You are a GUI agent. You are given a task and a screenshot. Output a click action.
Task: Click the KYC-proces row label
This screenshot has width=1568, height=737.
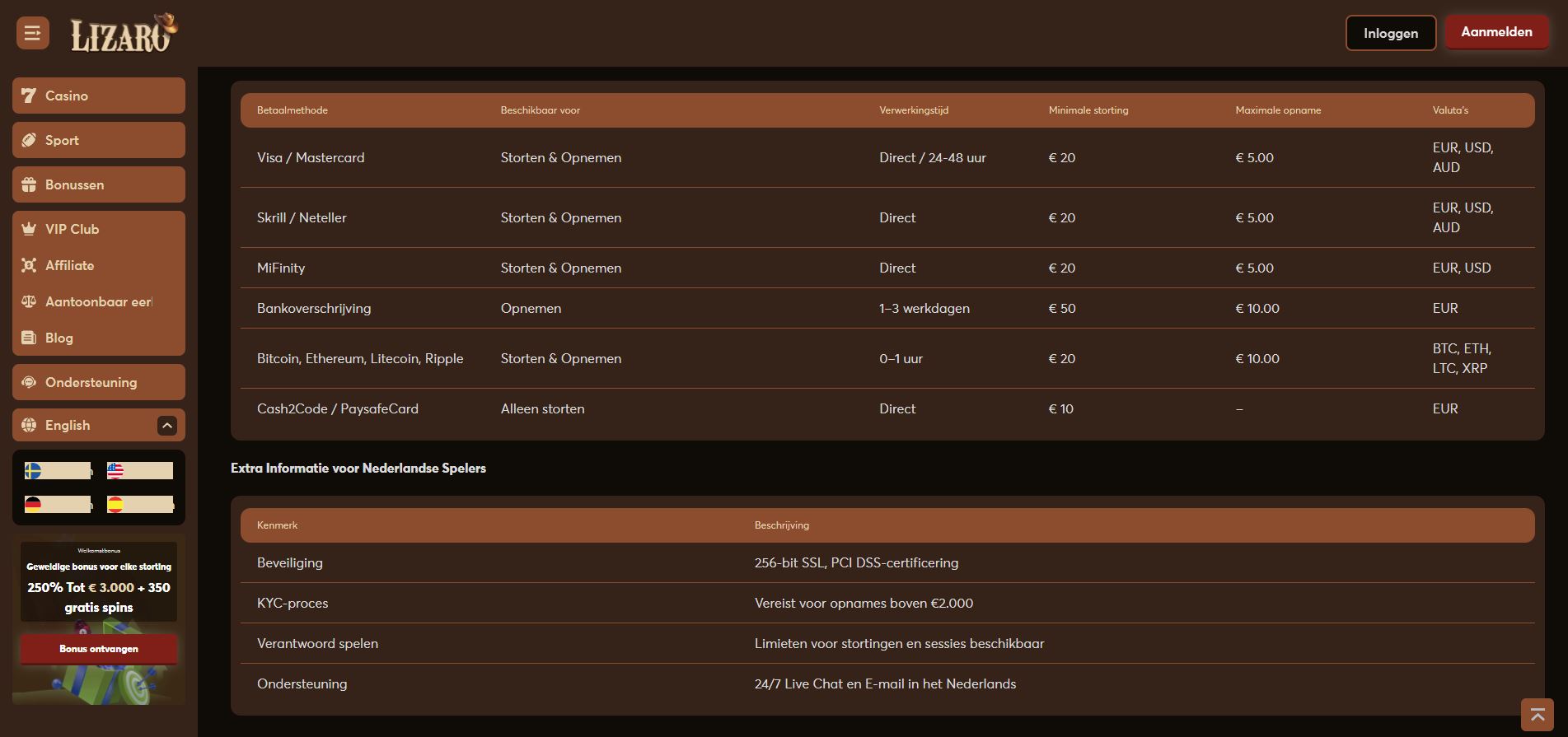click(293, 603)
